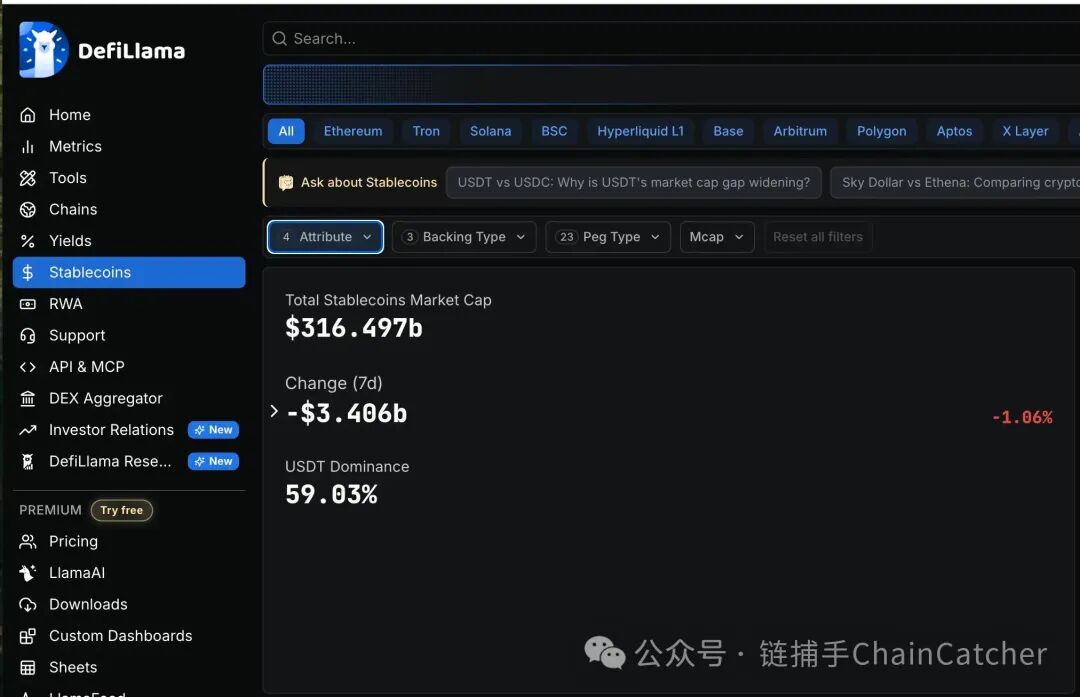Click the Downloads cloud icon
The height and width of the screenshot is (697, 1080).
[x=28, y=605]
